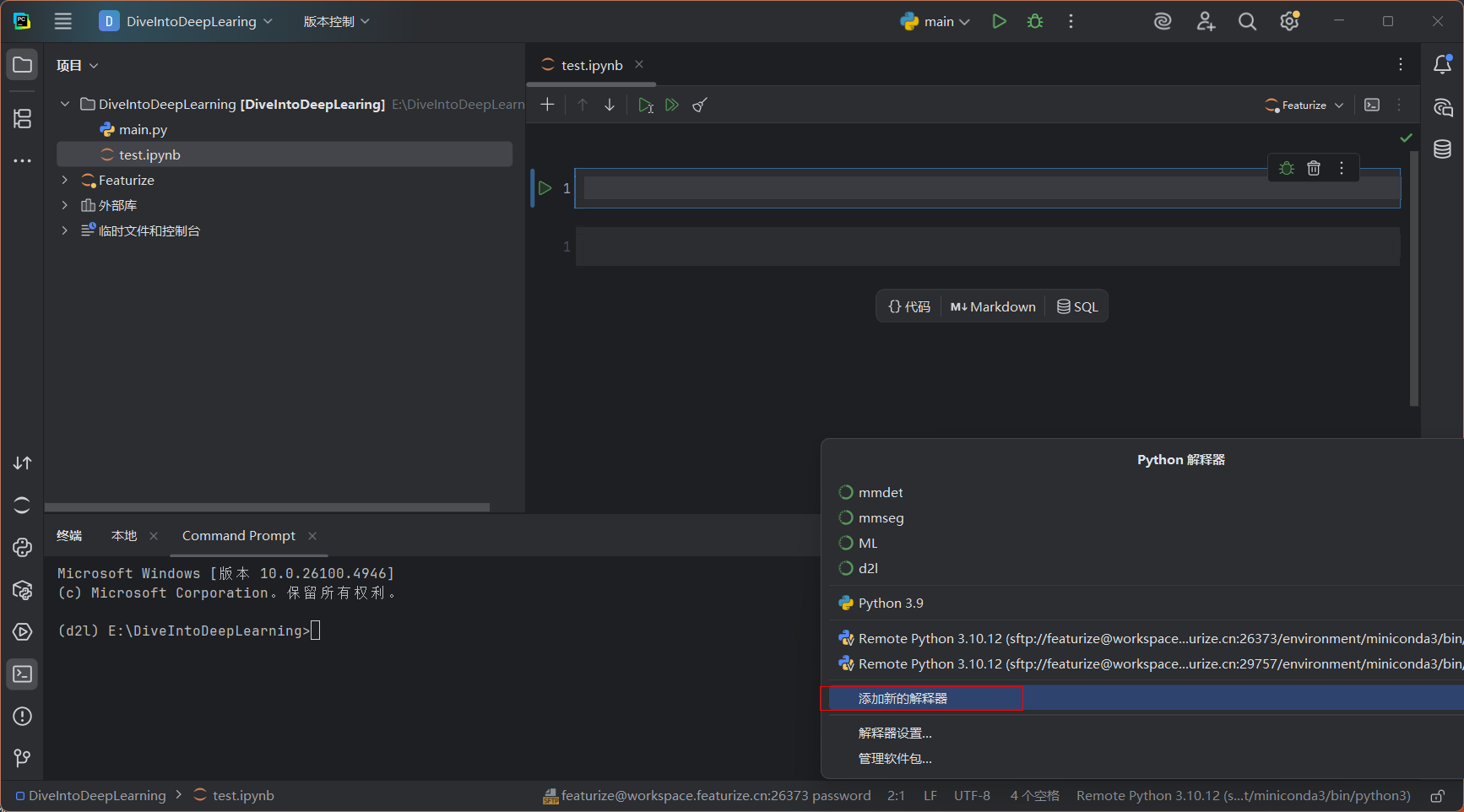Switch to the 本地 terminal tab
Viewport: 1464px width, 812px height.
[x=124, y=536]
